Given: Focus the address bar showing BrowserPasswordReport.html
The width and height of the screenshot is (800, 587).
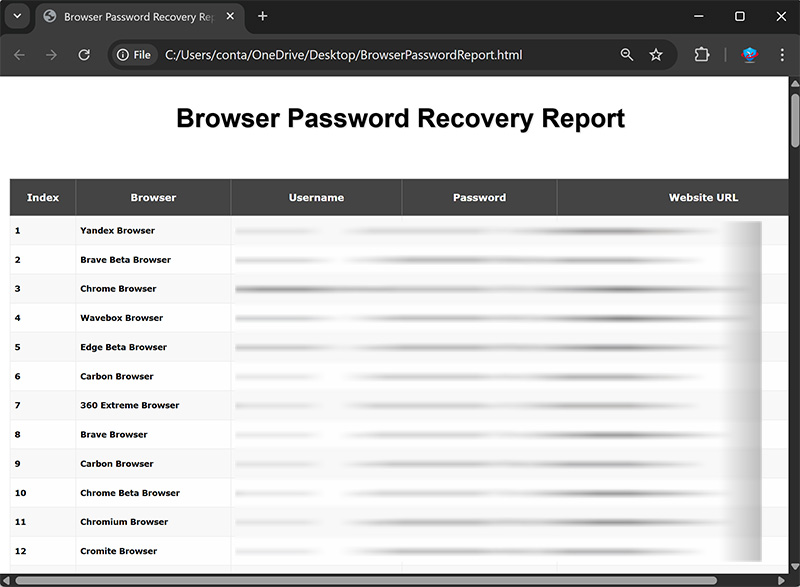Looking at the screenshot, I should (343, 55).
